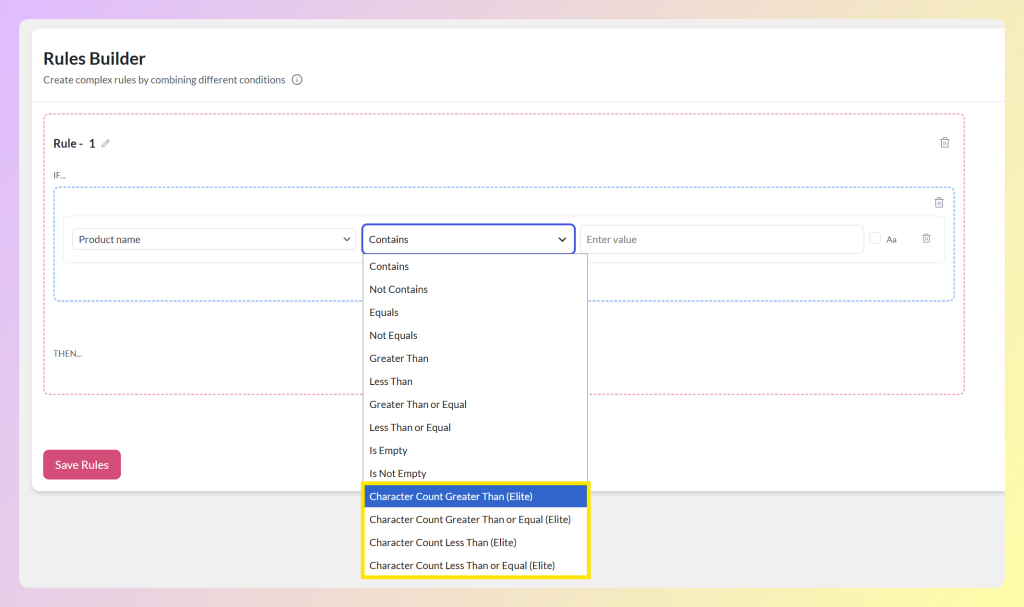Click the Rule - 1 title text
This screenshot has height=607, width=1024.
[x=74, y=143]
